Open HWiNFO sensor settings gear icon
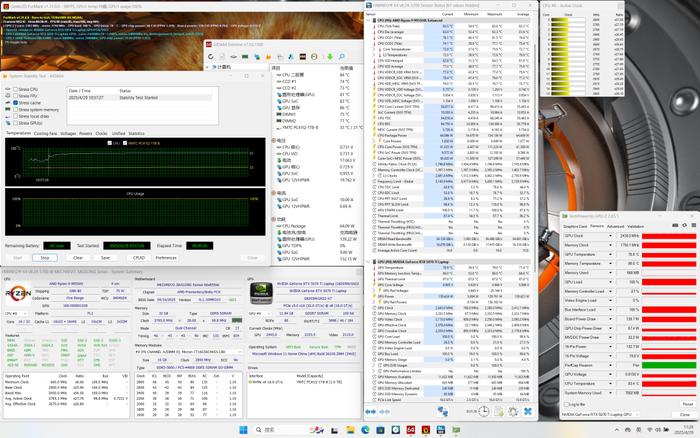 tap(513, 411)
